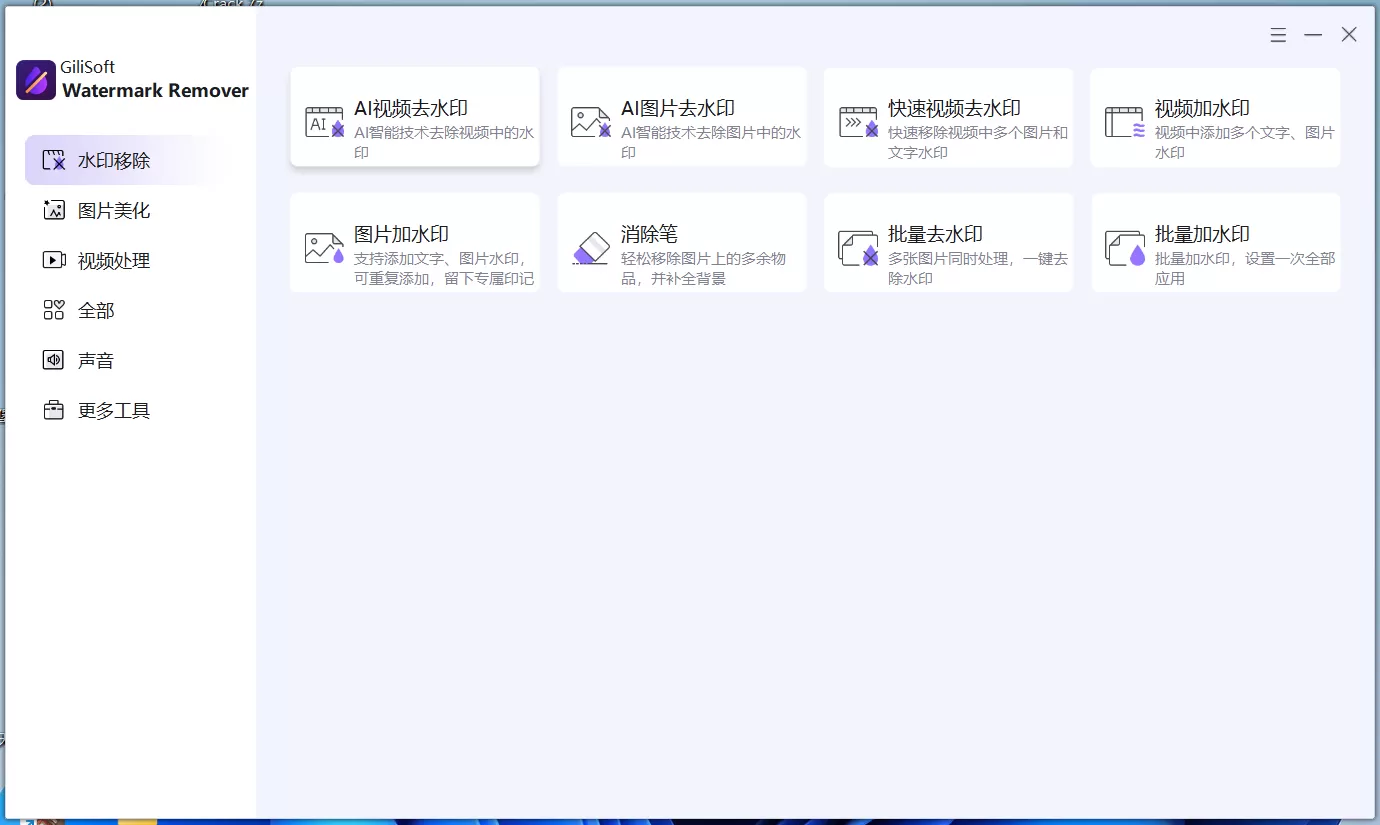Select the 视频加水印 tool icon
This screenshot has width=1380, height=825.
(x=1124, y=118)
